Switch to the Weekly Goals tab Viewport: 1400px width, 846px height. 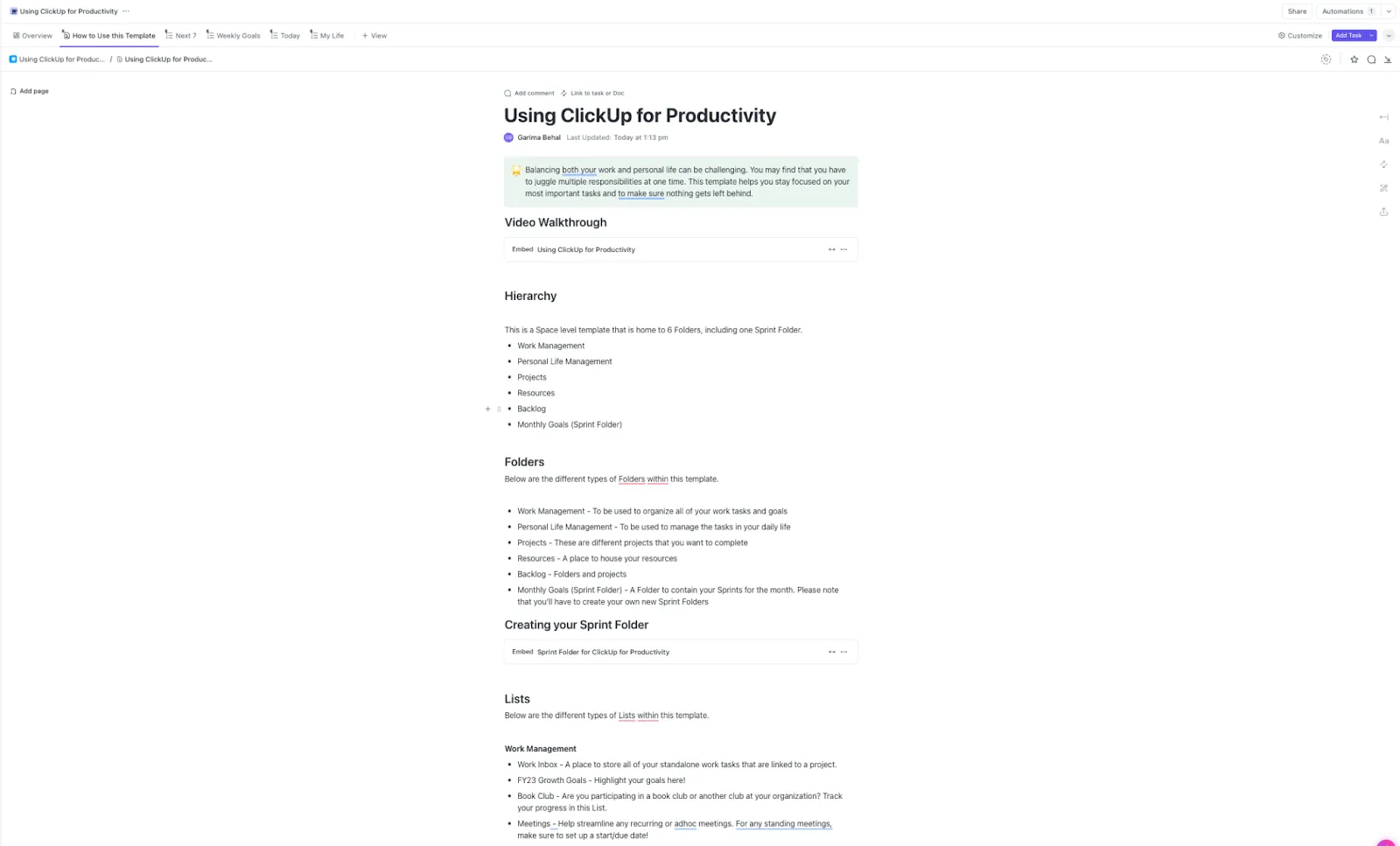[234, 36]
